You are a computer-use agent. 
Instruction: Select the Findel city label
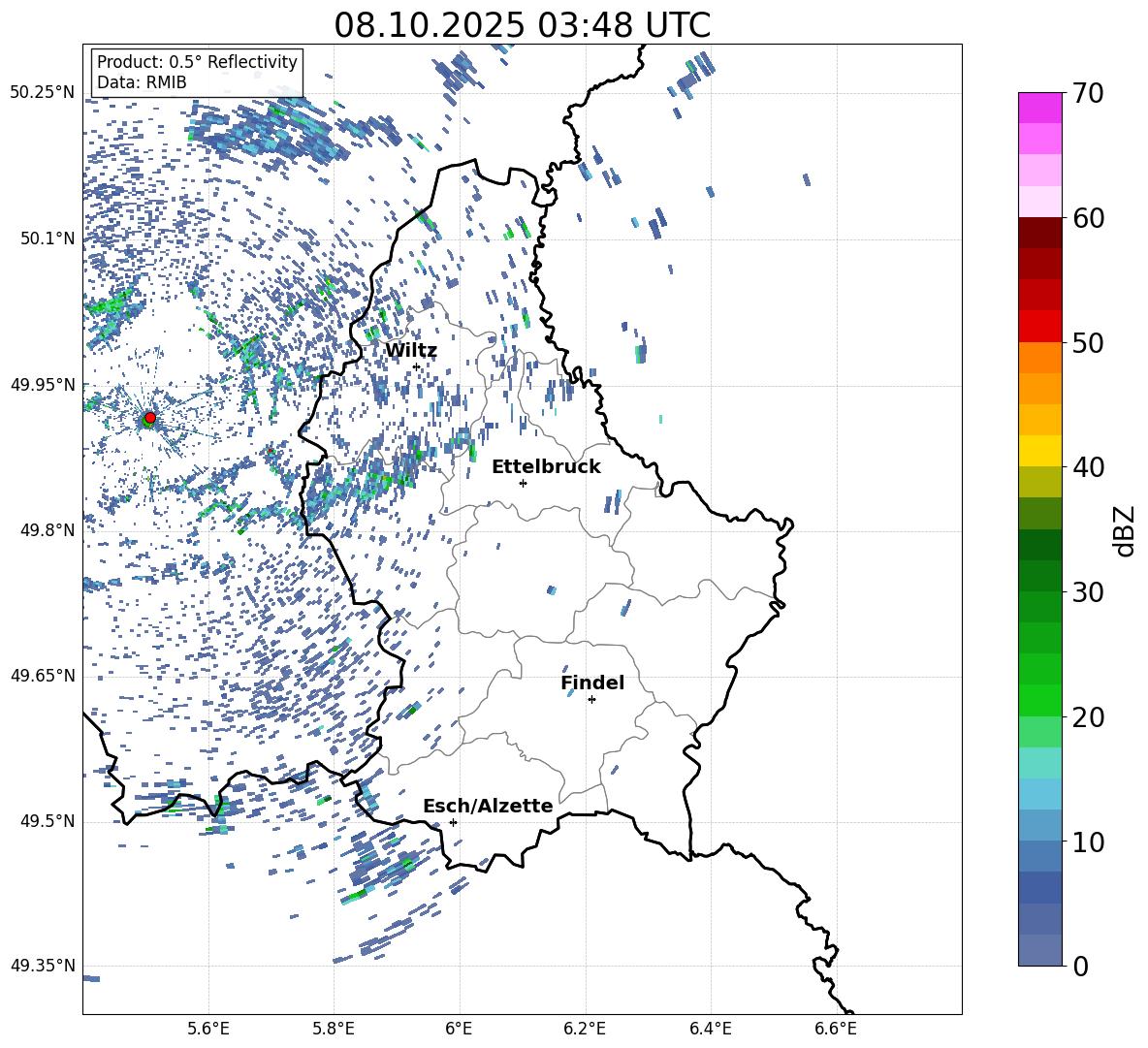pos(592,683)
